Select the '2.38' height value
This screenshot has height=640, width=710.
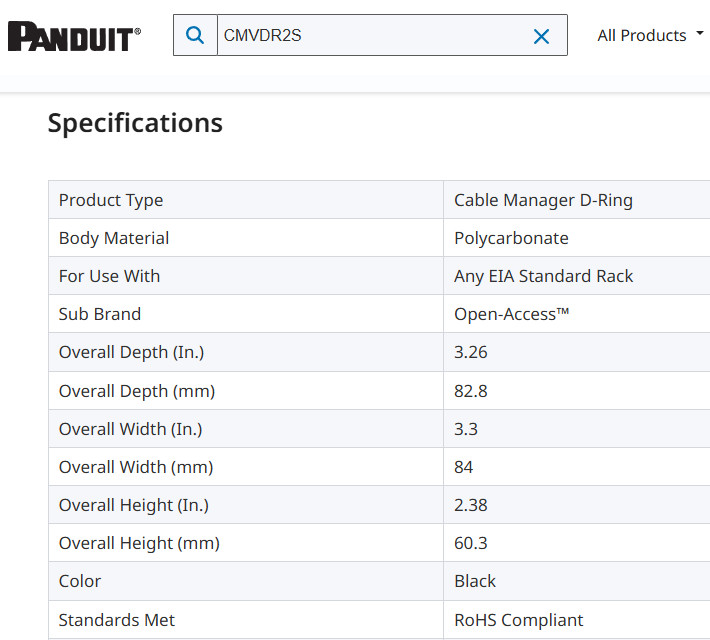(470, 505)
